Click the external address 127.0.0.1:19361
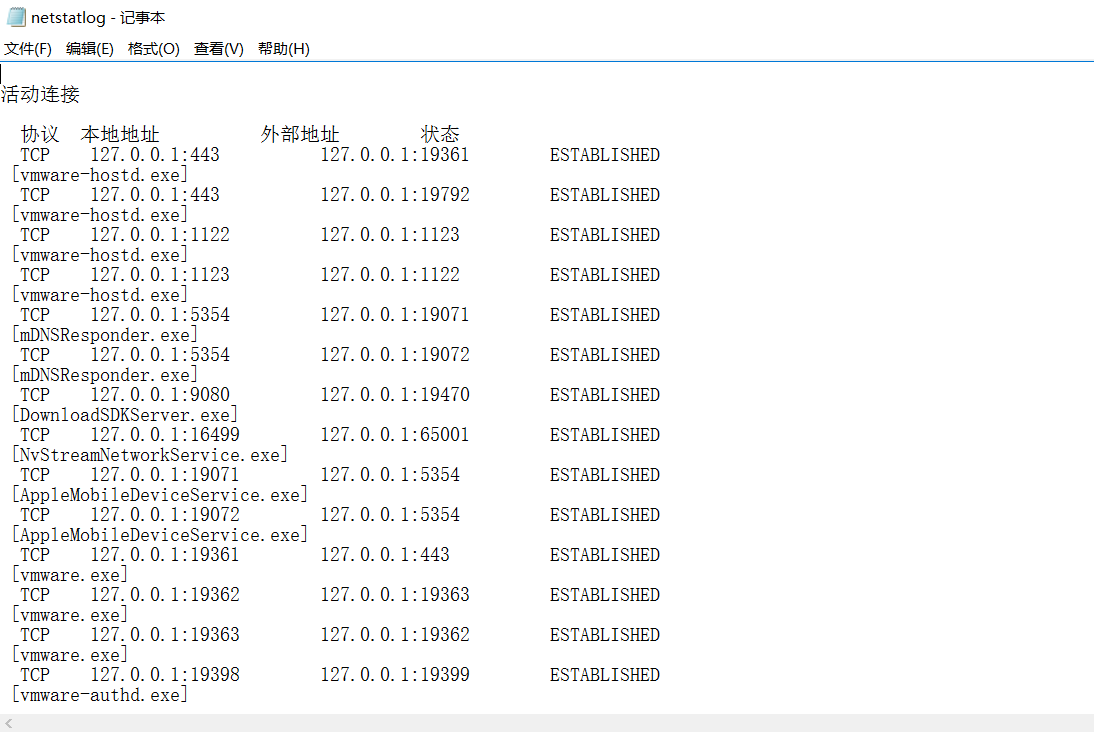This screenshot has height=732, width=1094. pos(395,155)
